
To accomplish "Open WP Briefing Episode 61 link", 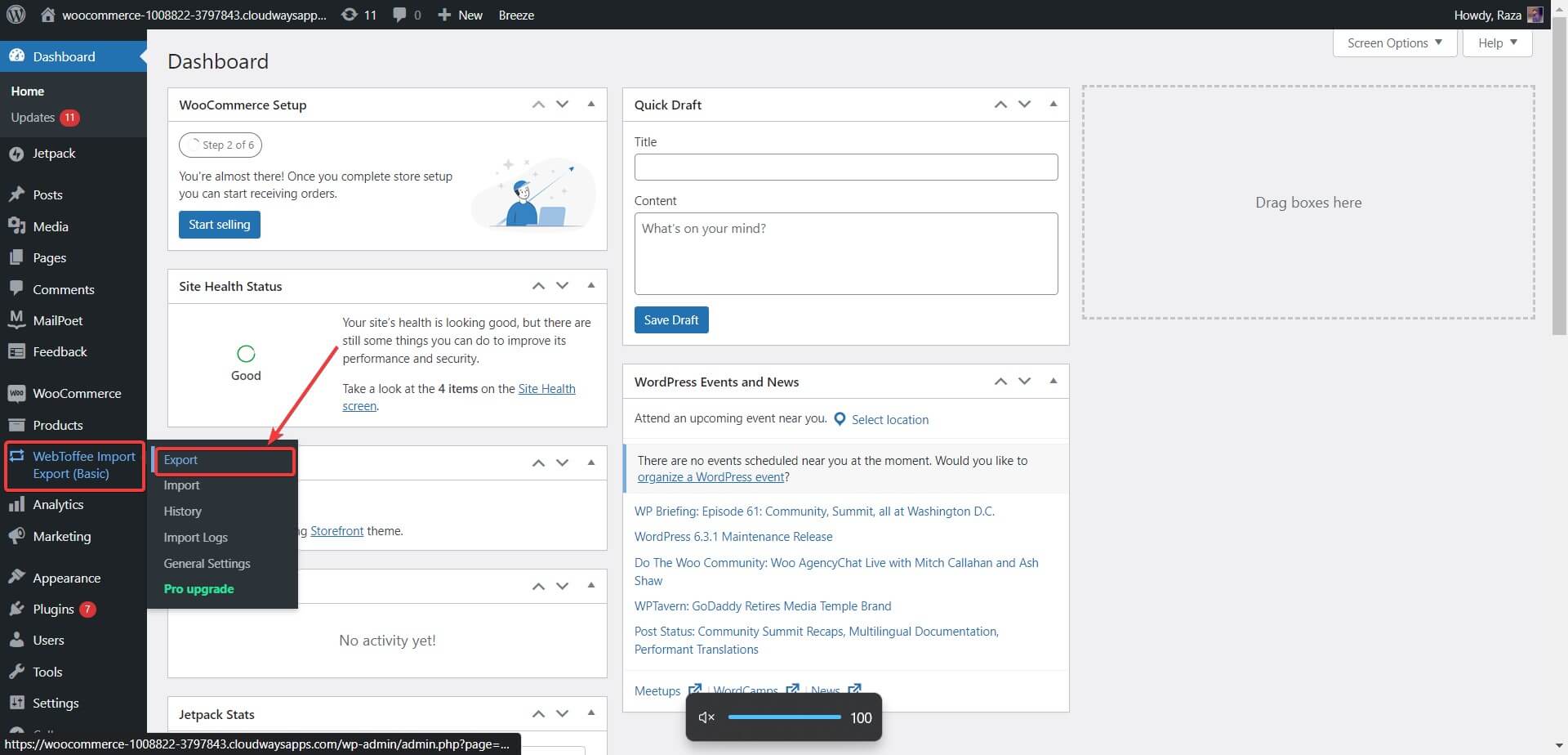I will (x=814, y=512).
